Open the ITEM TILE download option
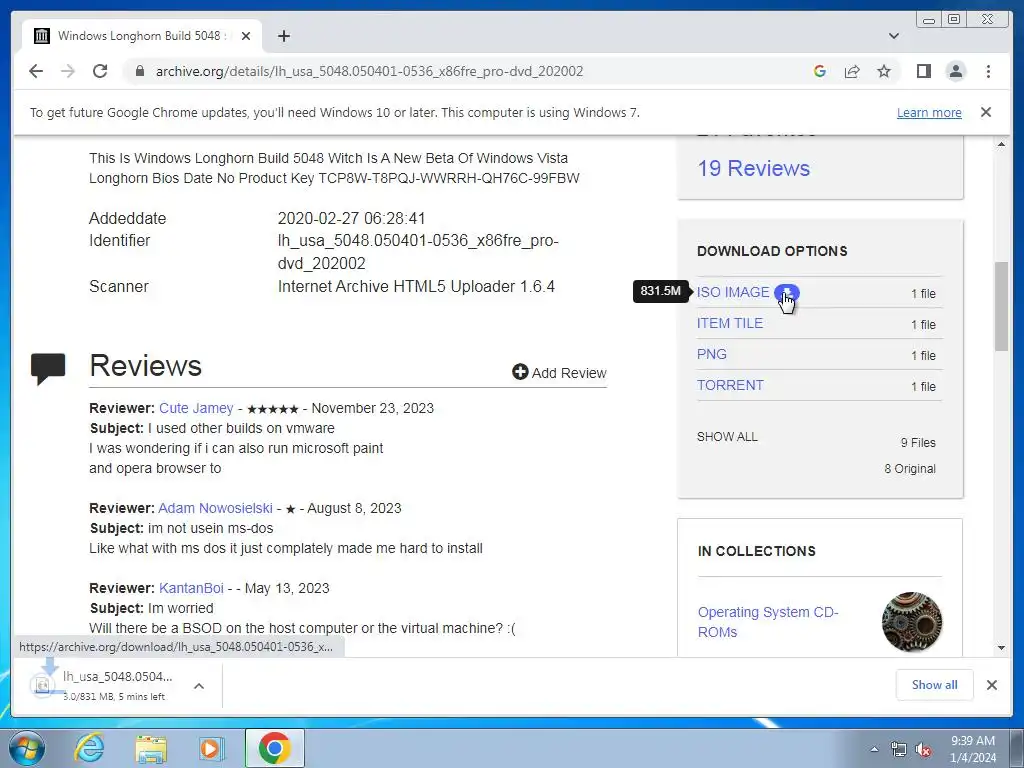1024x768 pixels. click(x=729, y=323)
